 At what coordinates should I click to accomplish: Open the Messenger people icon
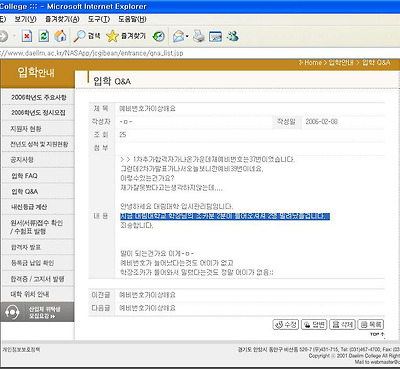coord(233,36)
